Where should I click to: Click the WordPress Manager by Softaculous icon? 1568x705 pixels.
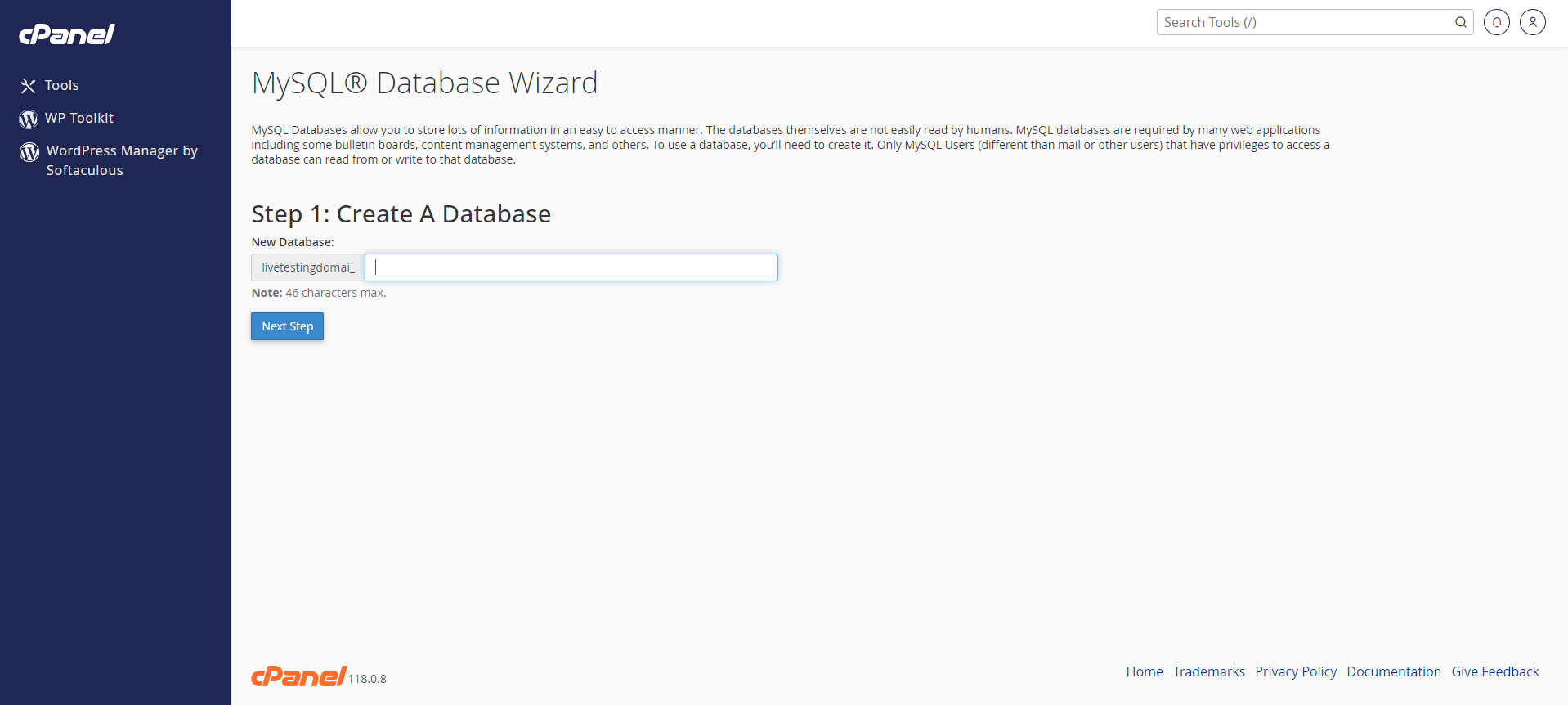pyautogui.click(x=29, y=152)
